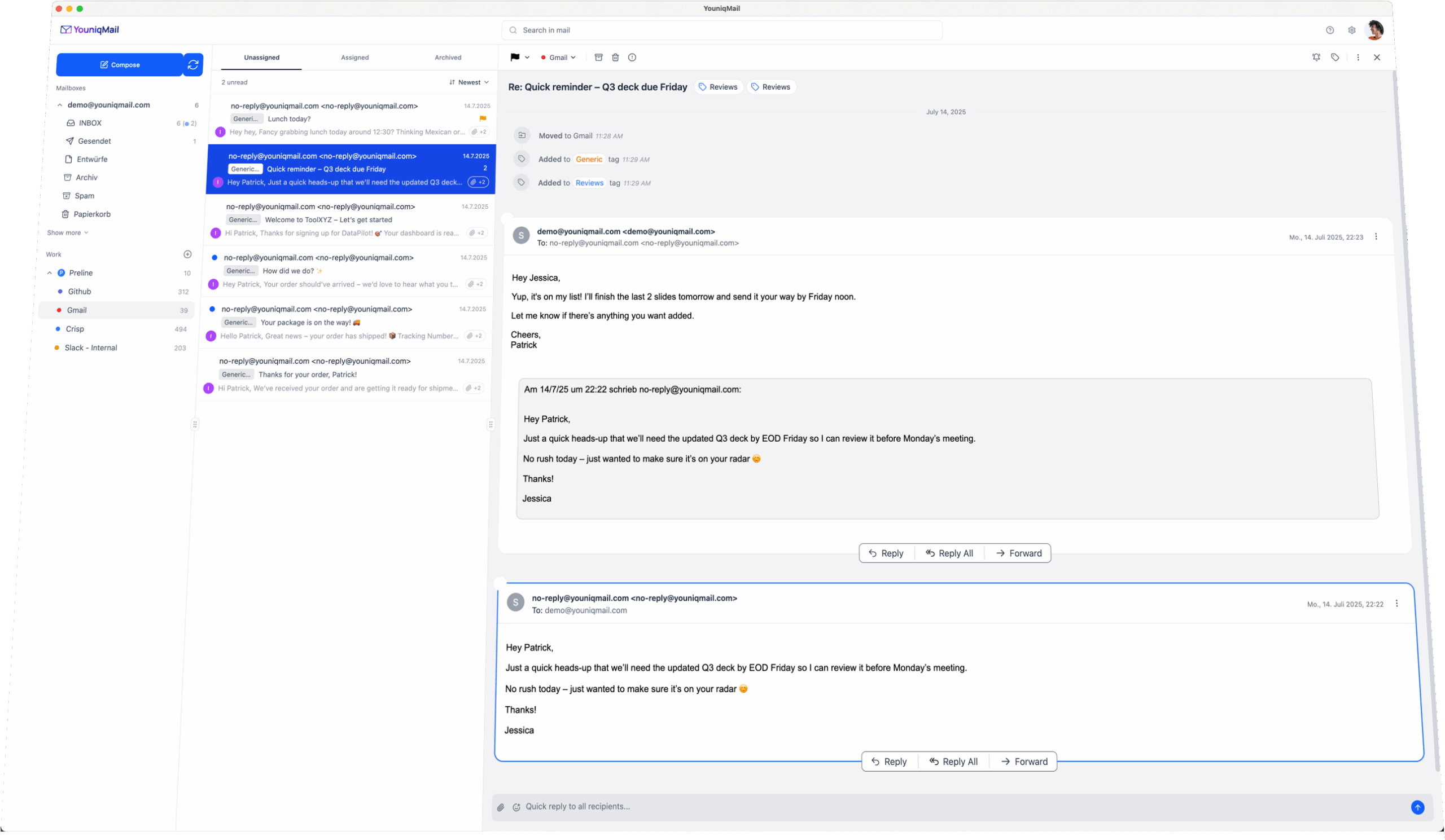This screenshot has width=1445, height=840.
Task: Archive the conversation via toolbar icon
Action: click(599, 58)
